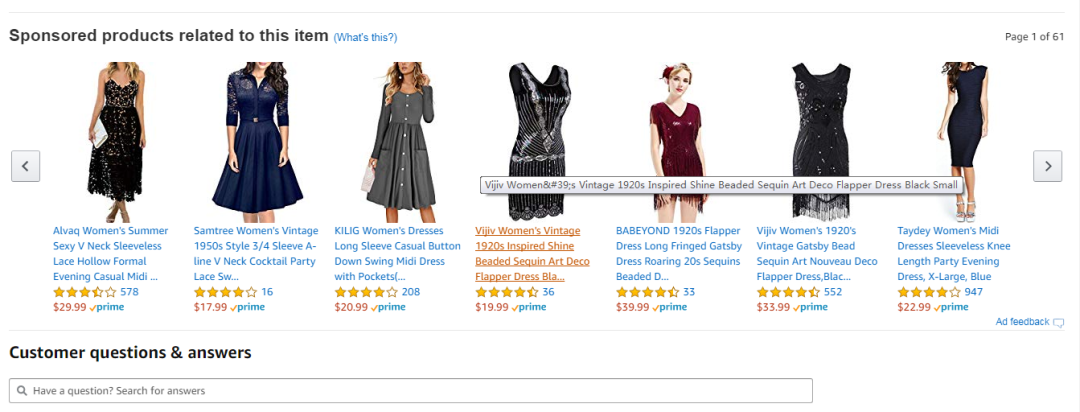Open Alvaq black lace dress image
This screenshot has height=412, width=1080.
pos(110,139)
